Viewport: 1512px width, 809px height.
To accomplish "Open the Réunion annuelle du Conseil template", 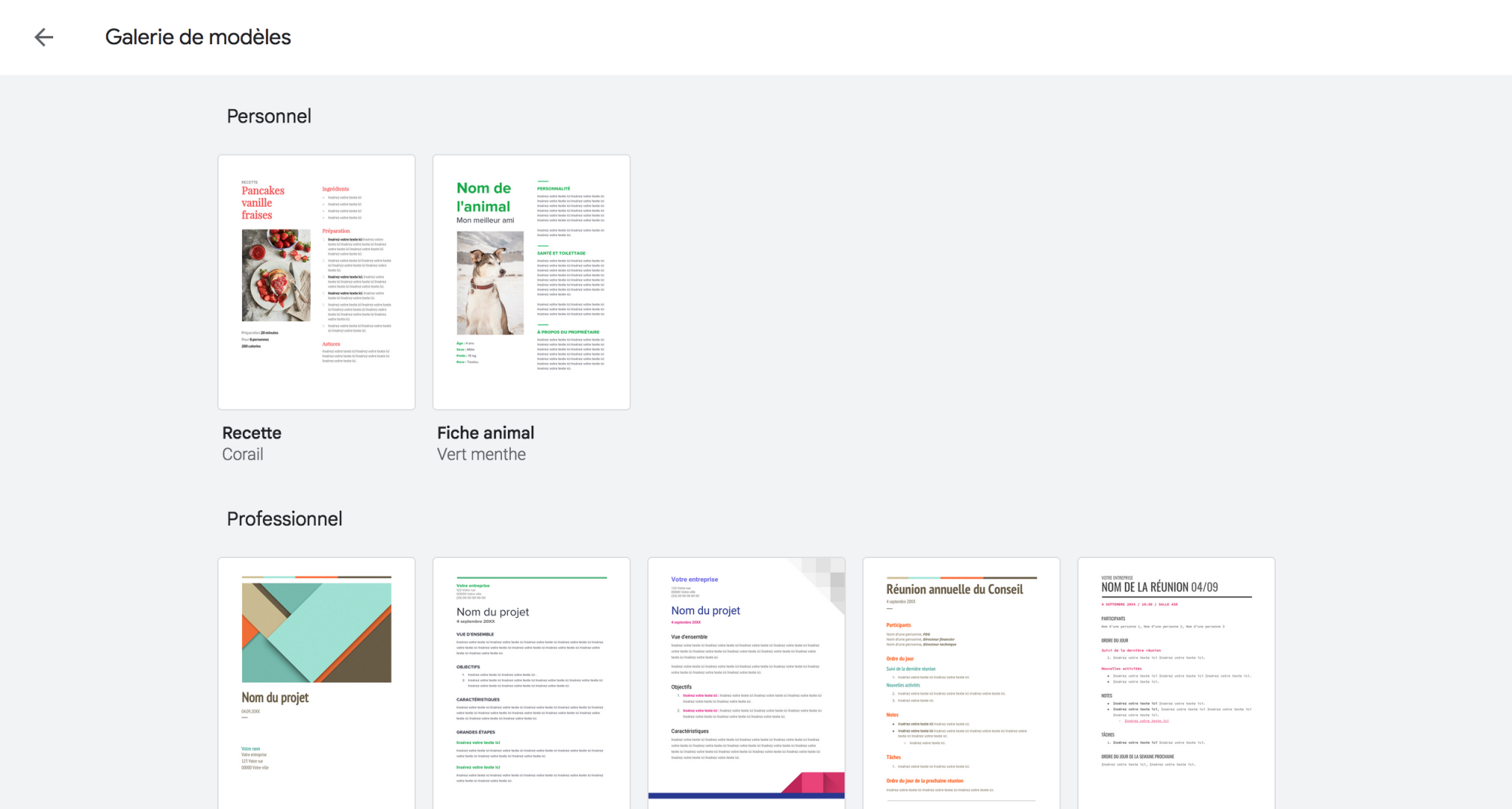I will 961,683.
